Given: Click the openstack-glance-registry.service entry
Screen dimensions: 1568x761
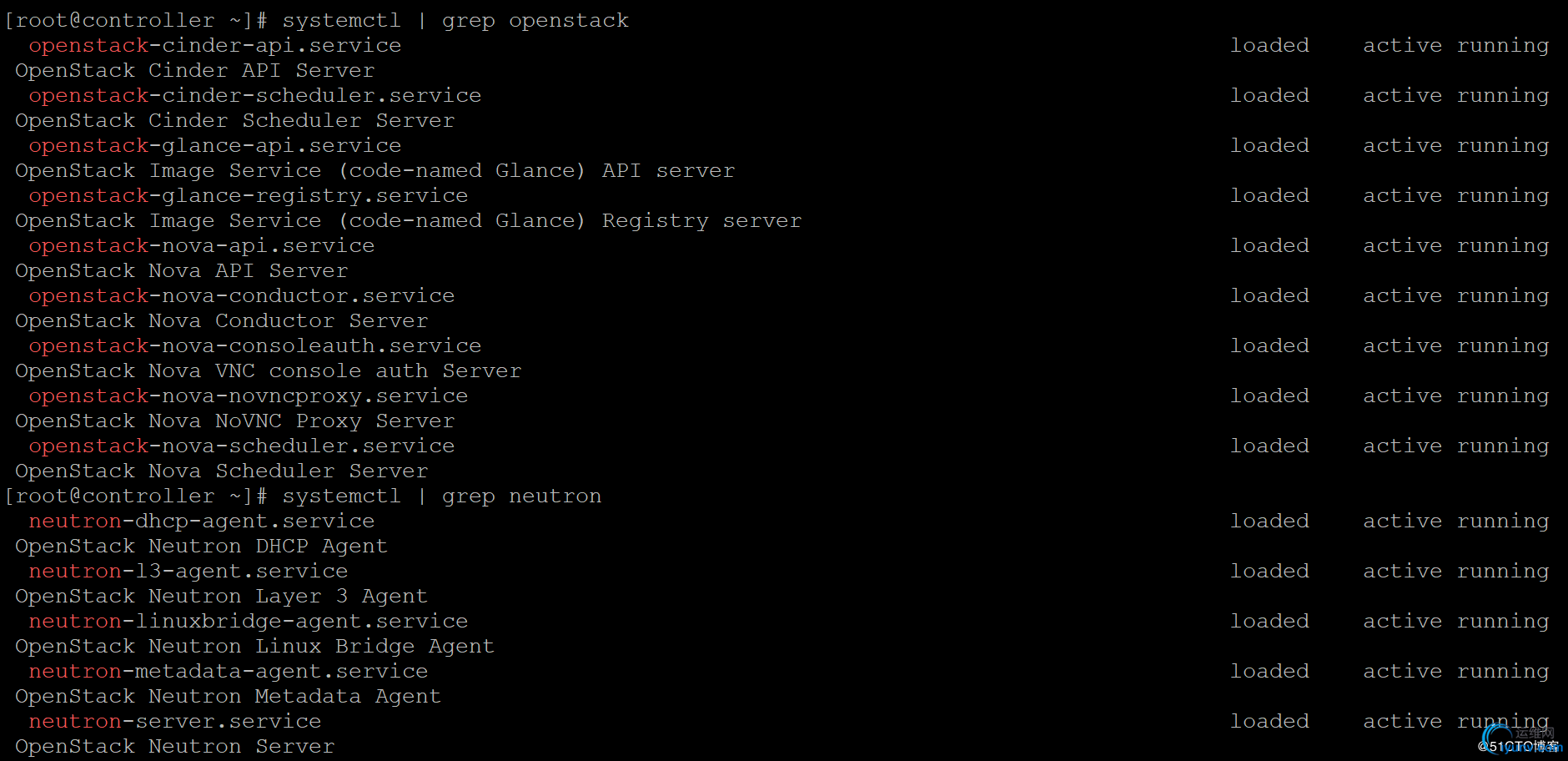Looking at the screenshot, I should (x=249, y=196).
